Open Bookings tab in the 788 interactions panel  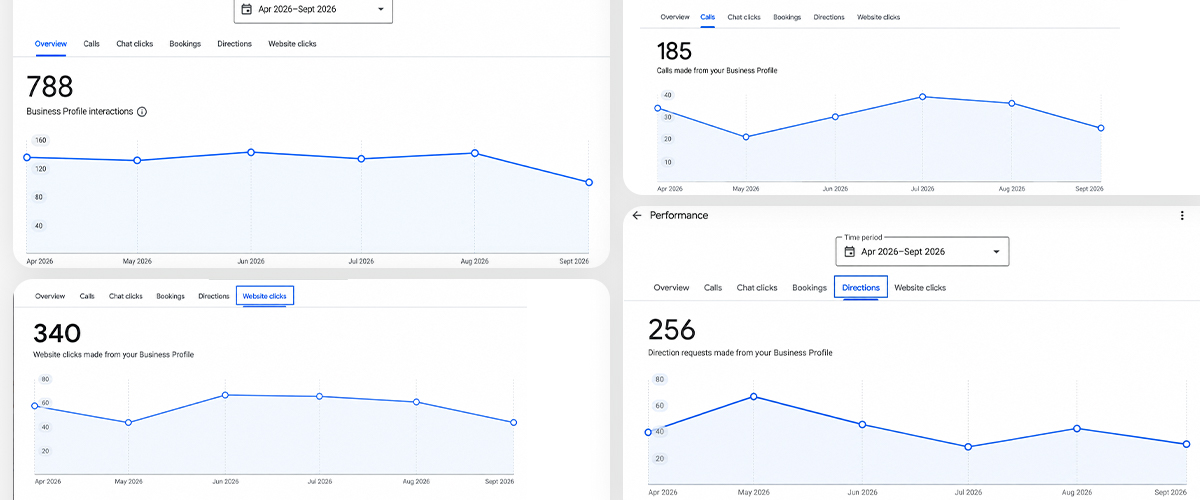pos(185,44)
